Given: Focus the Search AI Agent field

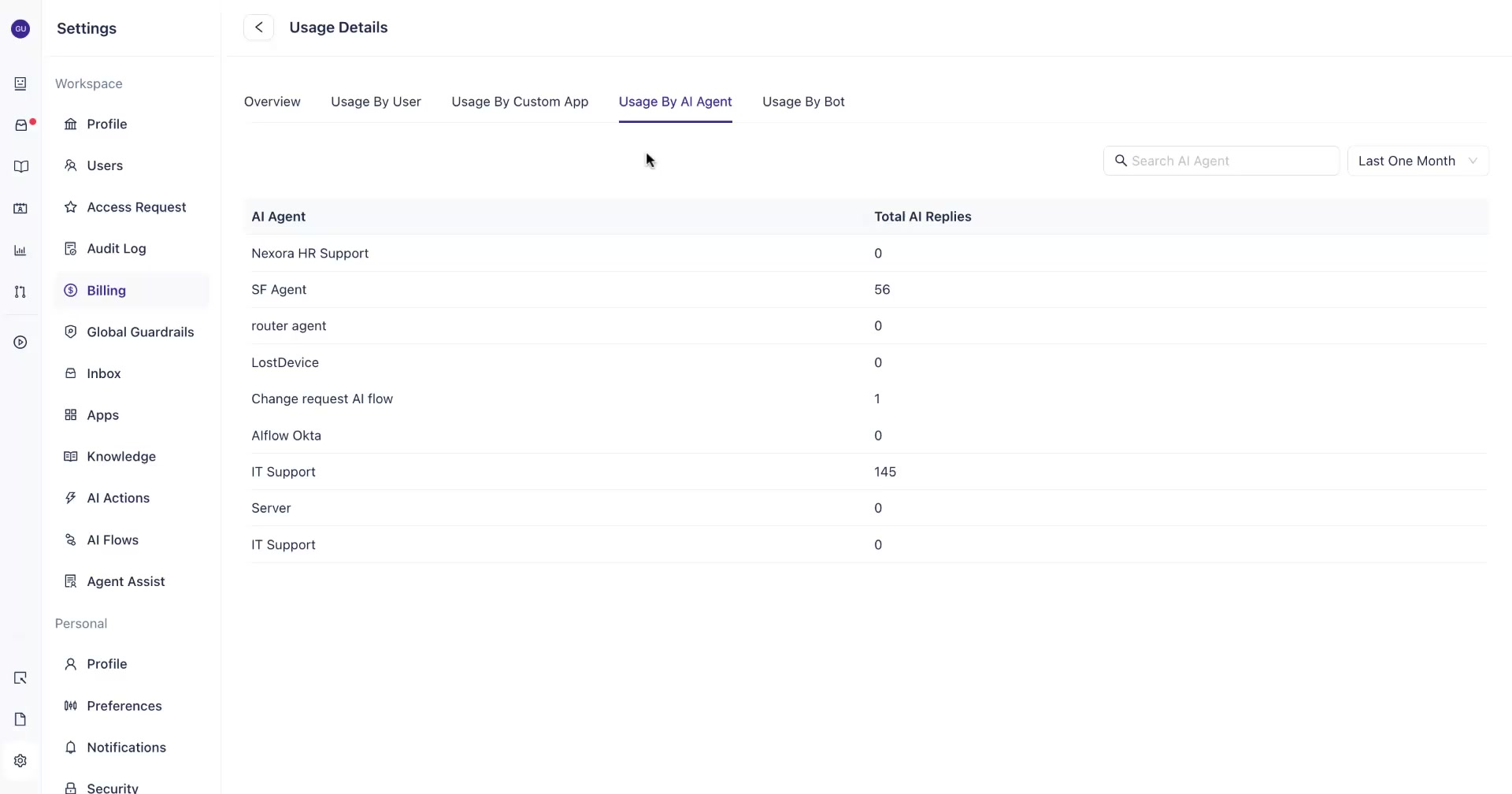Looking at the screenshot, I should 1221,161.
